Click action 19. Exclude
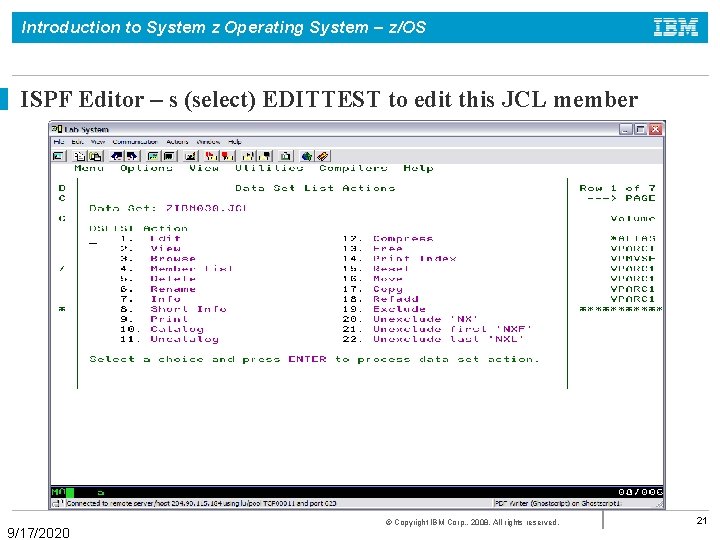 point(384,309)
